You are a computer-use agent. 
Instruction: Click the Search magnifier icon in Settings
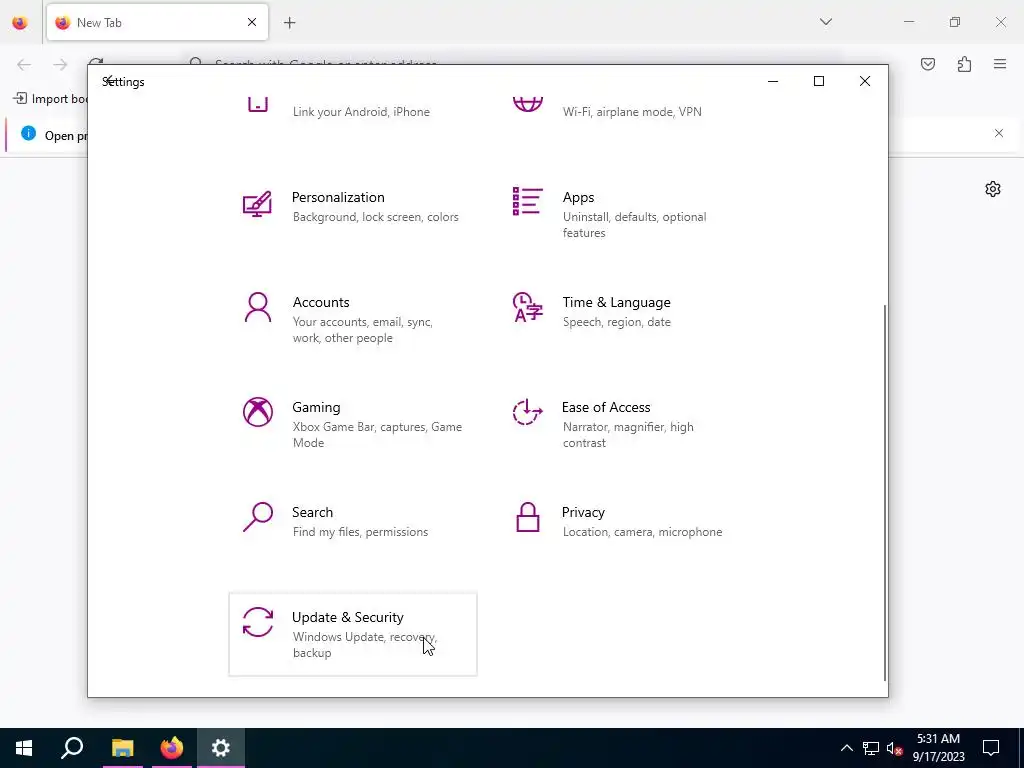click(257, 517)
